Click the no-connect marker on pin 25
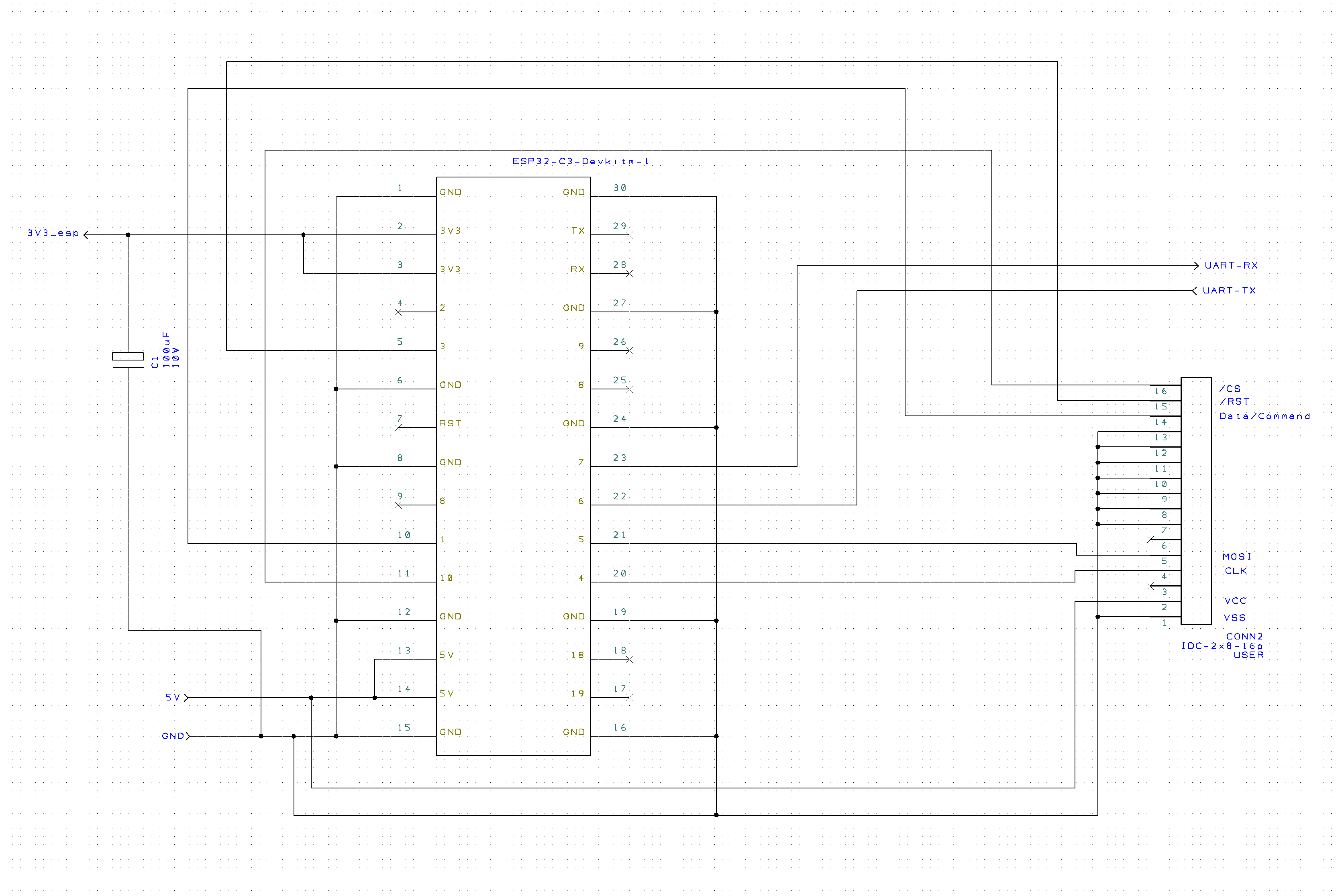Image resolution: width=1342 pixels, height=896 pixels. (629, 389)
